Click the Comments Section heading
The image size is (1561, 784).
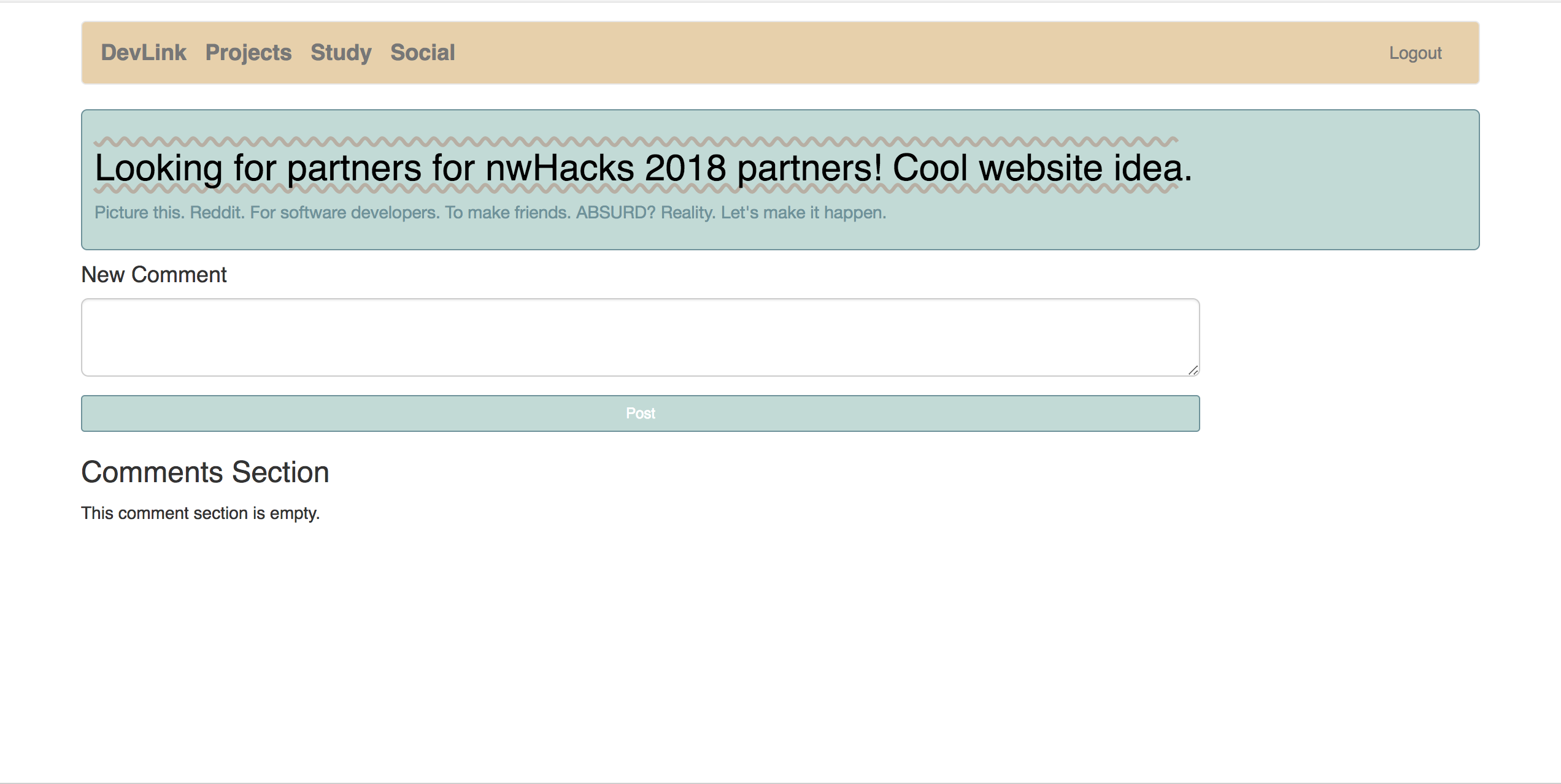pyautogui.click(x=205, y=472)
